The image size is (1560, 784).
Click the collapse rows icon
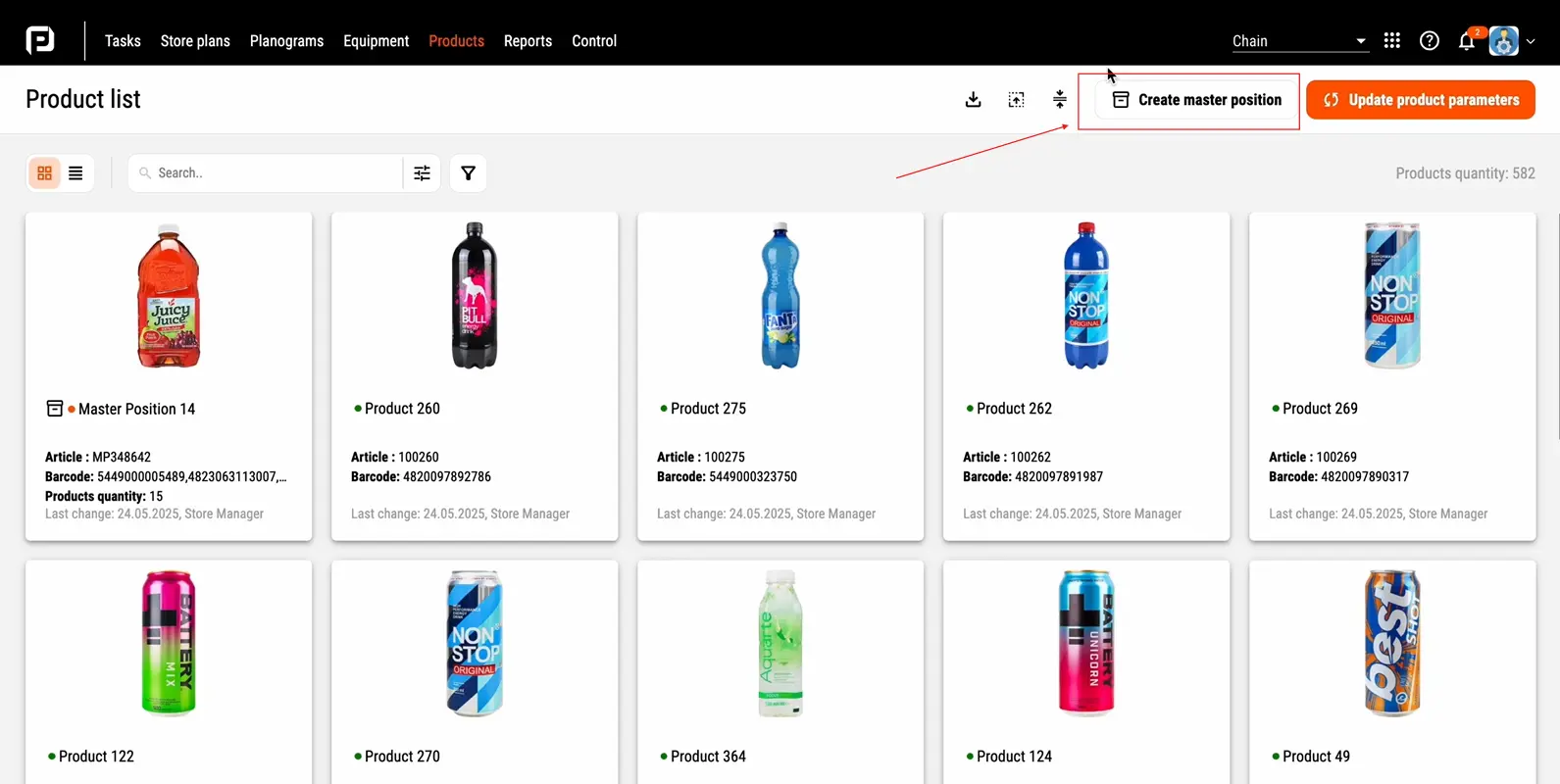click(x=1059, y=100)
